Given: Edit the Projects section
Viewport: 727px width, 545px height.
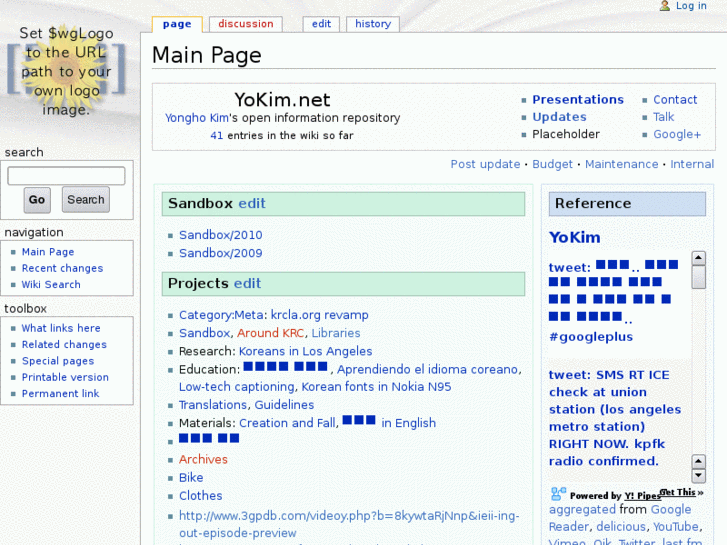Looking at the screenshot, I should 247,283.
